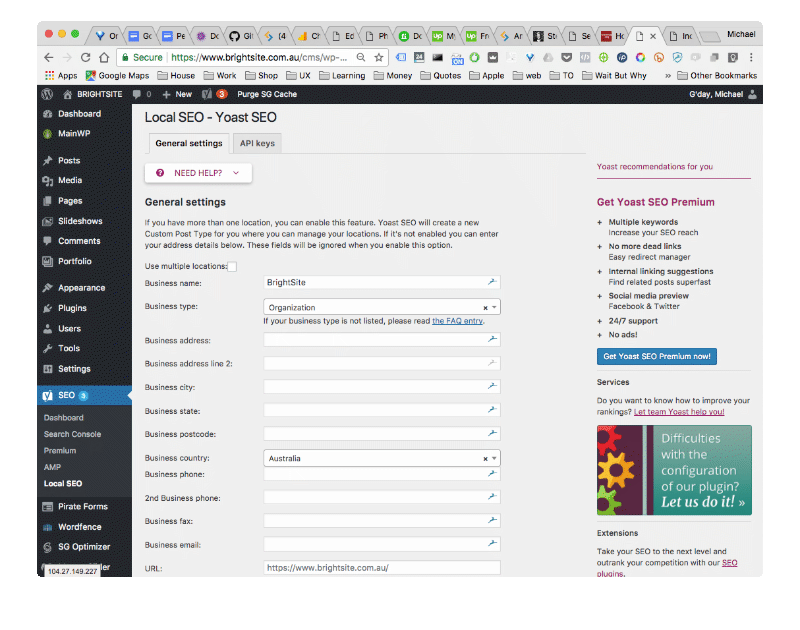Image resolution: width=800 pixels, height=630 pixels.
Task: Click WordPress logo in admin bar
Action: 47,94
